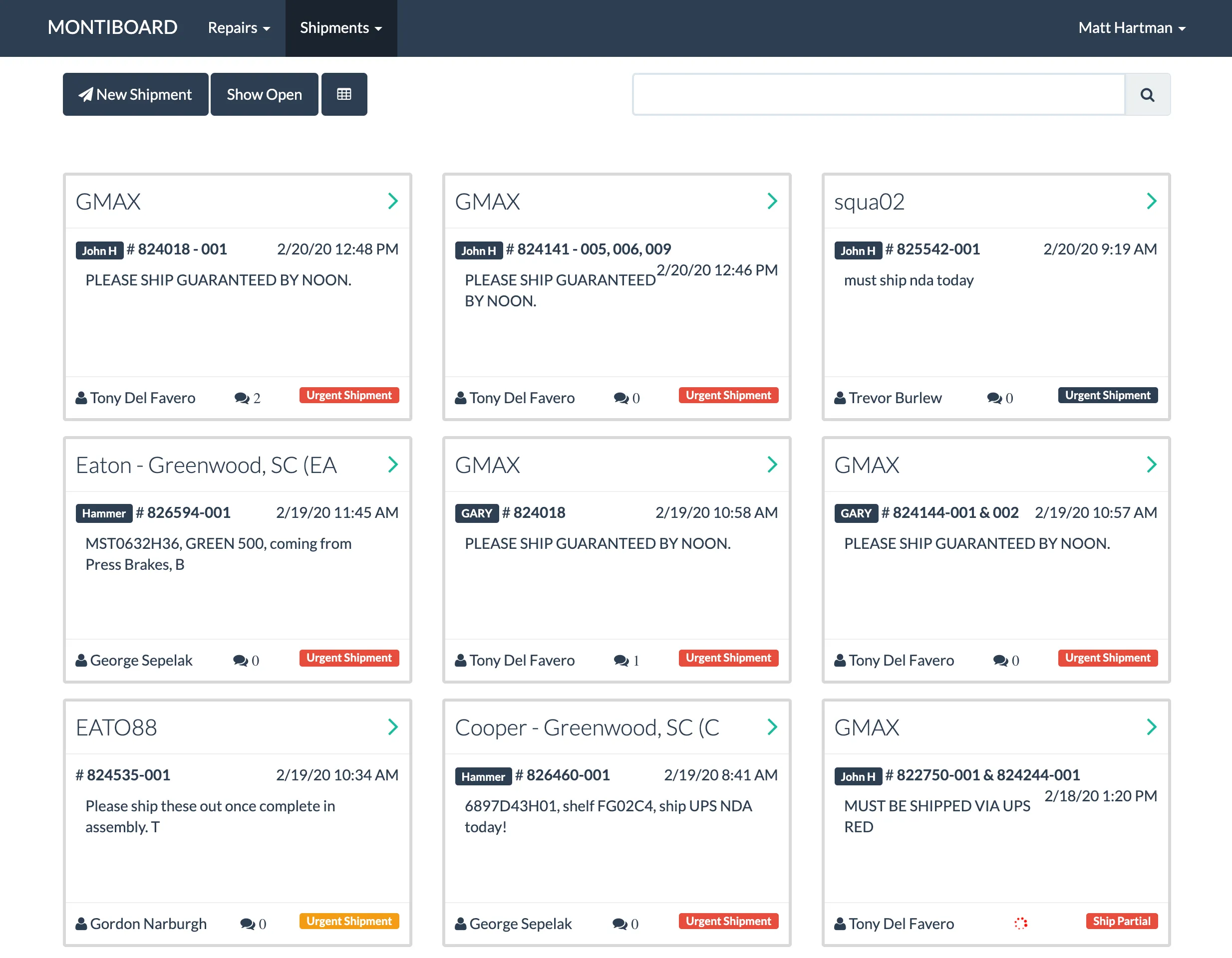
Task: Click Cooper - Greenwood, SC card title
Action: click(587, 728)
